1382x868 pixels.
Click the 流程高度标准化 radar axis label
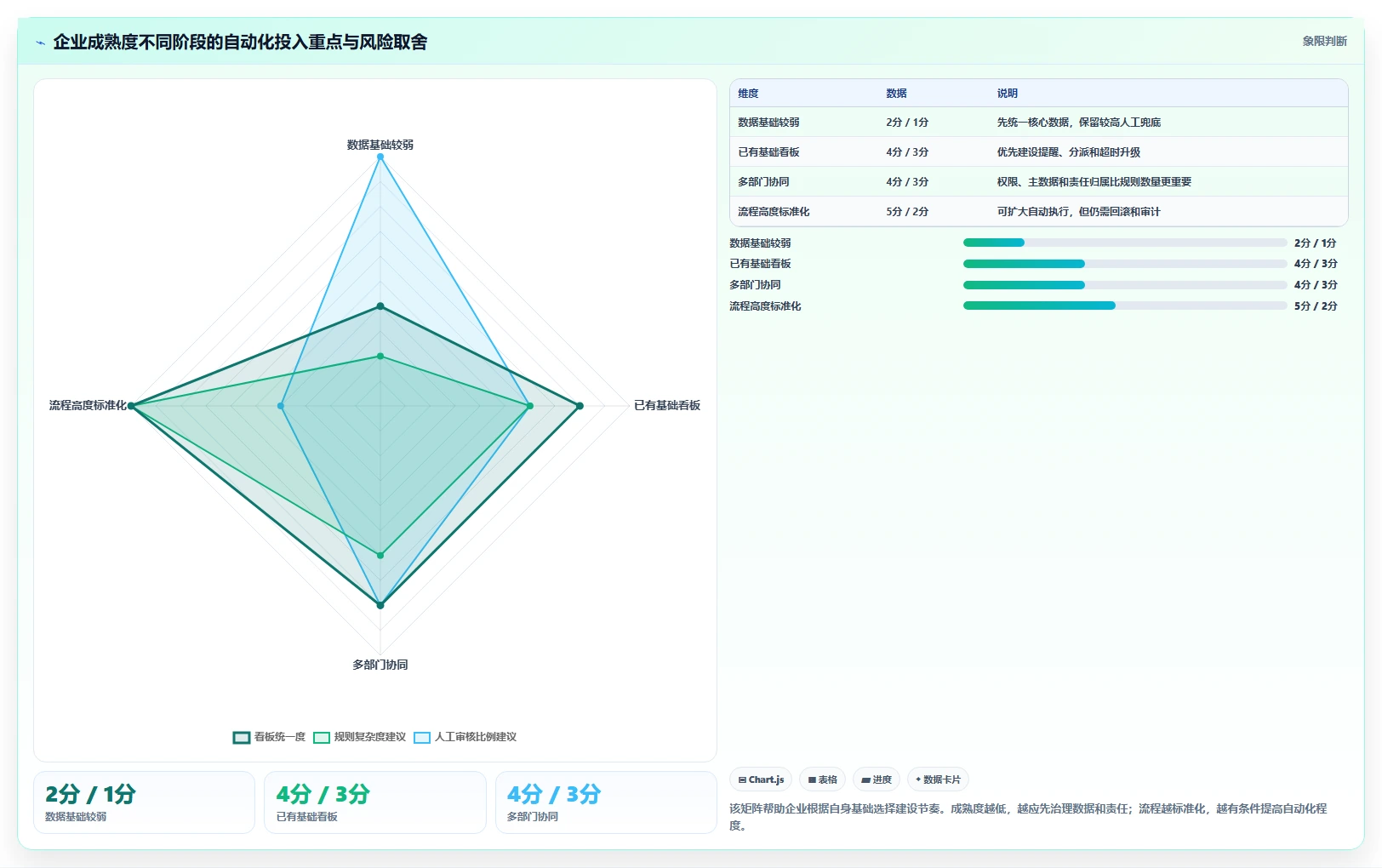(x=88, y=405)
